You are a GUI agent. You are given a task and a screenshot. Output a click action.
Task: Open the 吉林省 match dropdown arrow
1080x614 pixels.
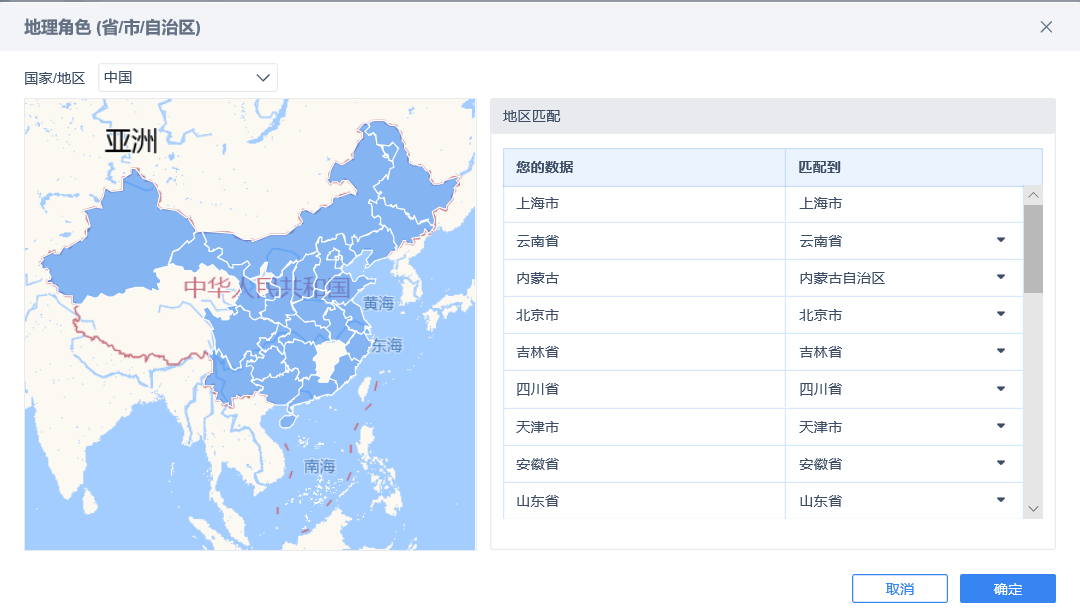[x=1000, y=351]
